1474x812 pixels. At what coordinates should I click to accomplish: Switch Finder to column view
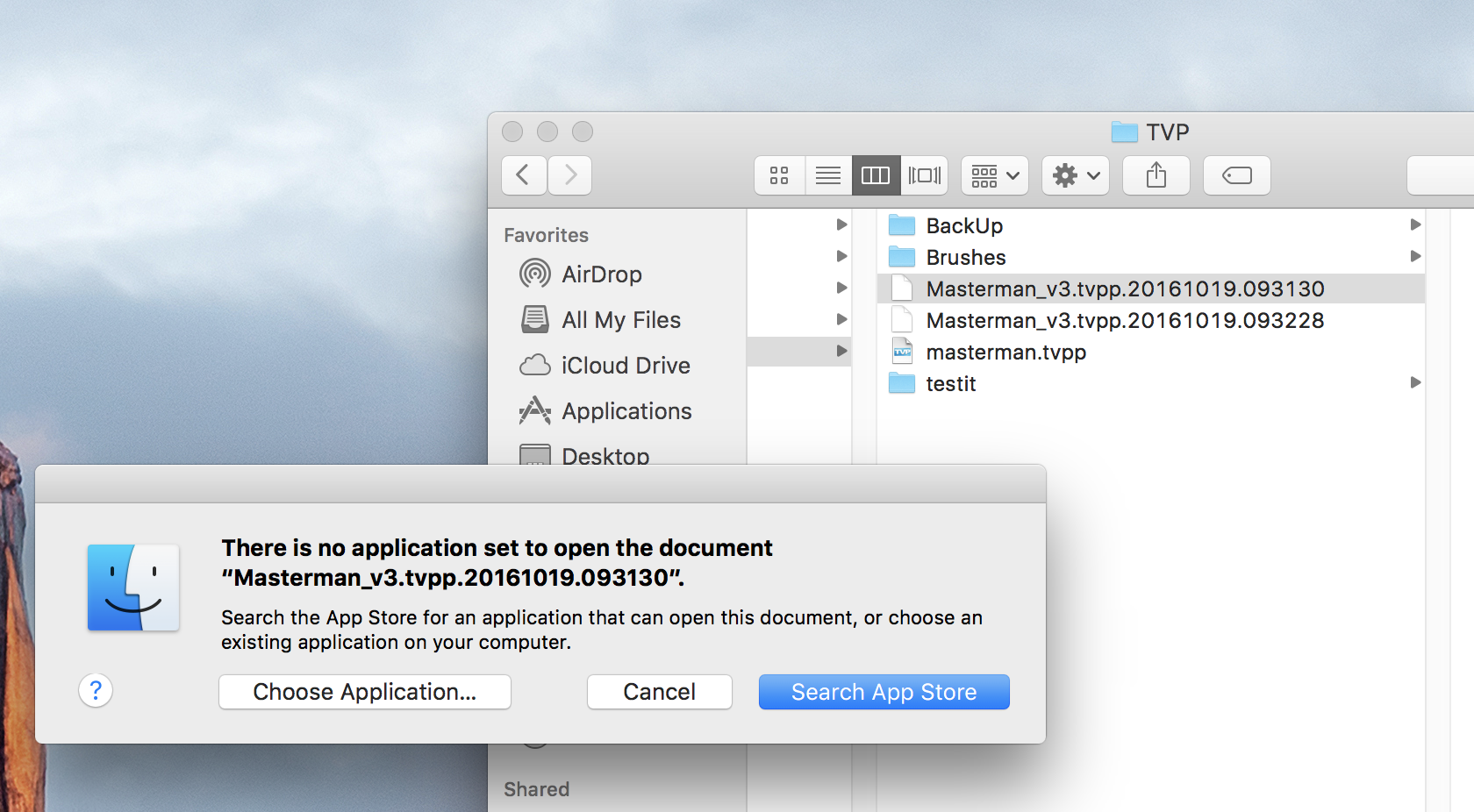tap(876, 175)
